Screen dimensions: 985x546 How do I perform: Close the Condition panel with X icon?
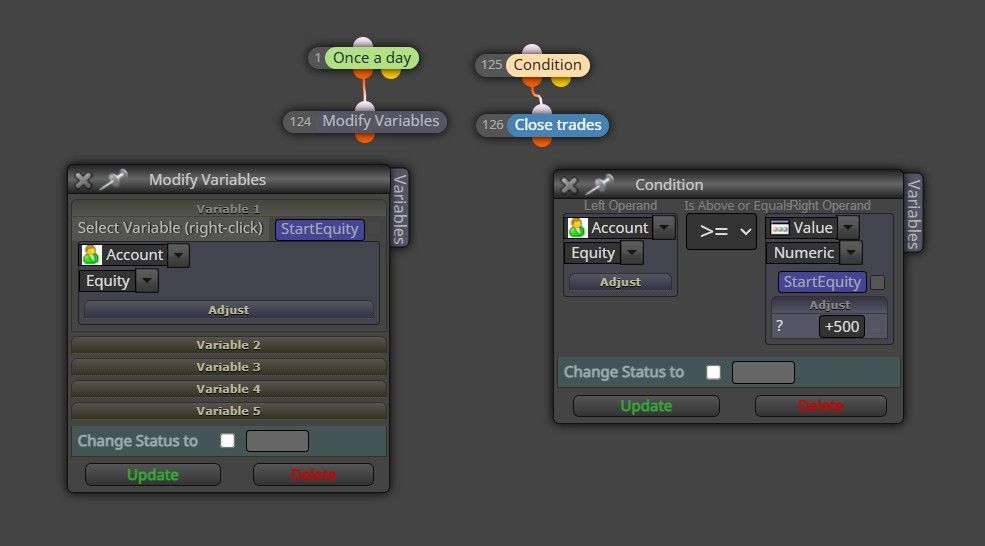click(x=569, y=185)
